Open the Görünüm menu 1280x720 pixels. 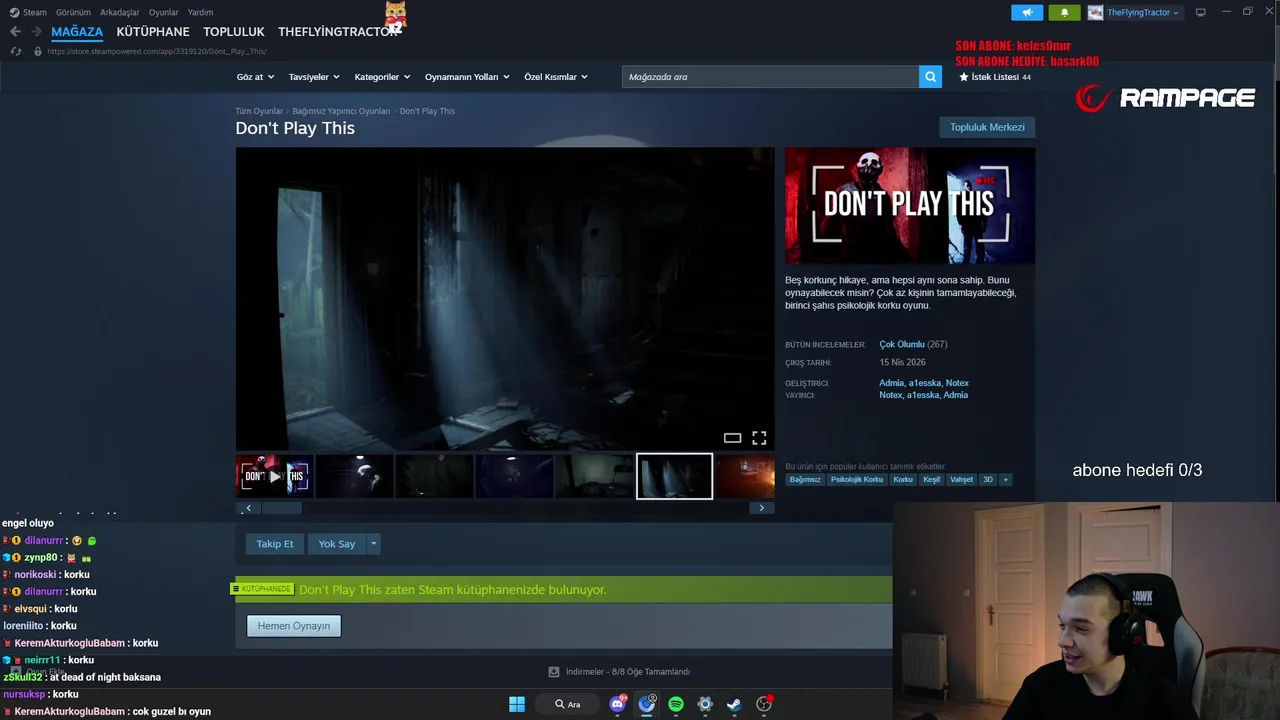pos(73,12)
